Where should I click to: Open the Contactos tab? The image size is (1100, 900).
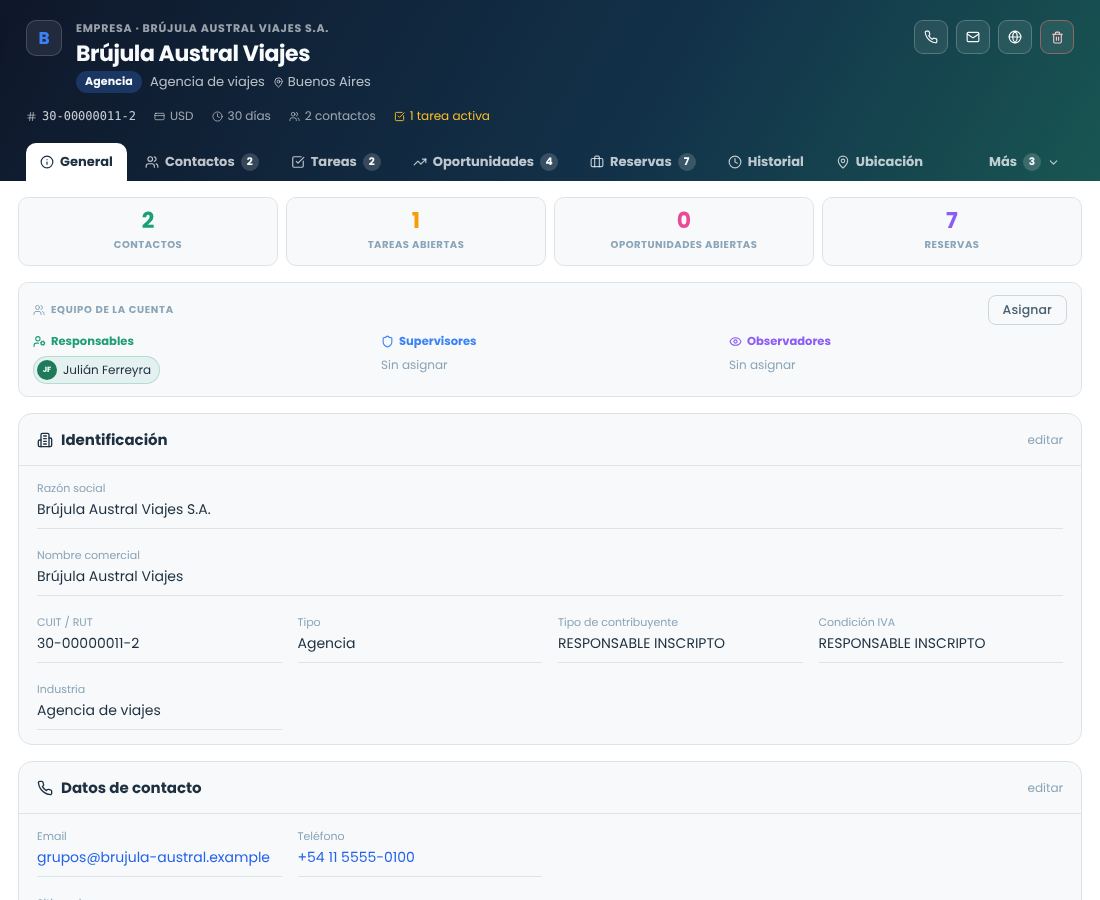201,162
